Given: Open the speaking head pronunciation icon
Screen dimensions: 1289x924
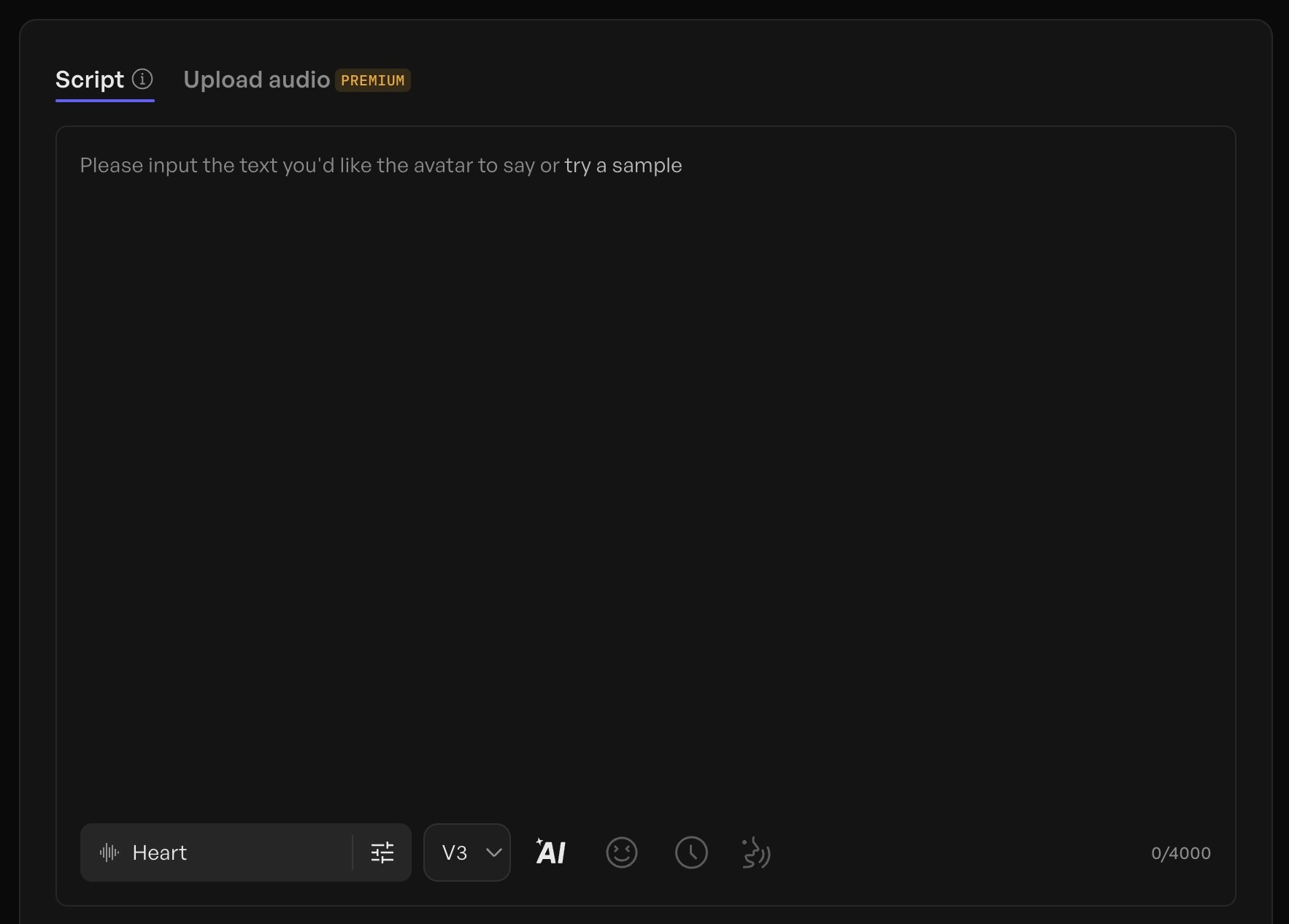Looking at the screenshot, I should 756,852.
